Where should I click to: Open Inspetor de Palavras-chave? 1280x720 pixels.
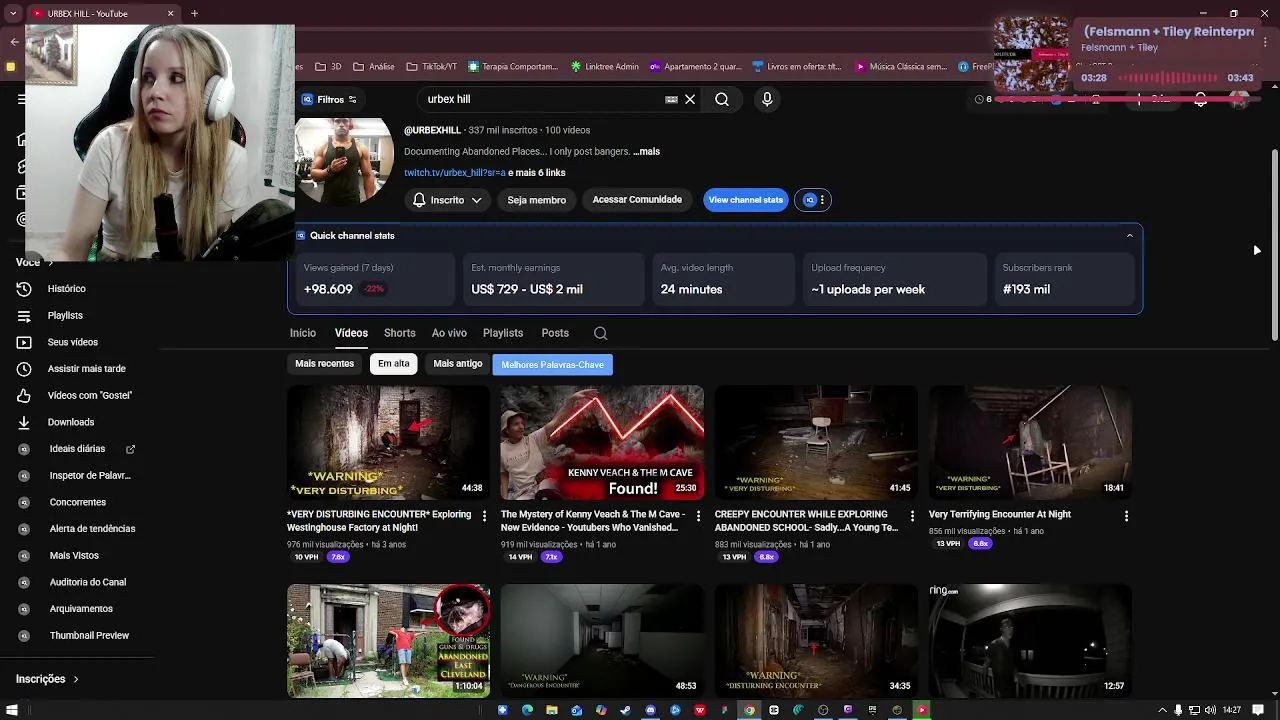click(90, 475)
